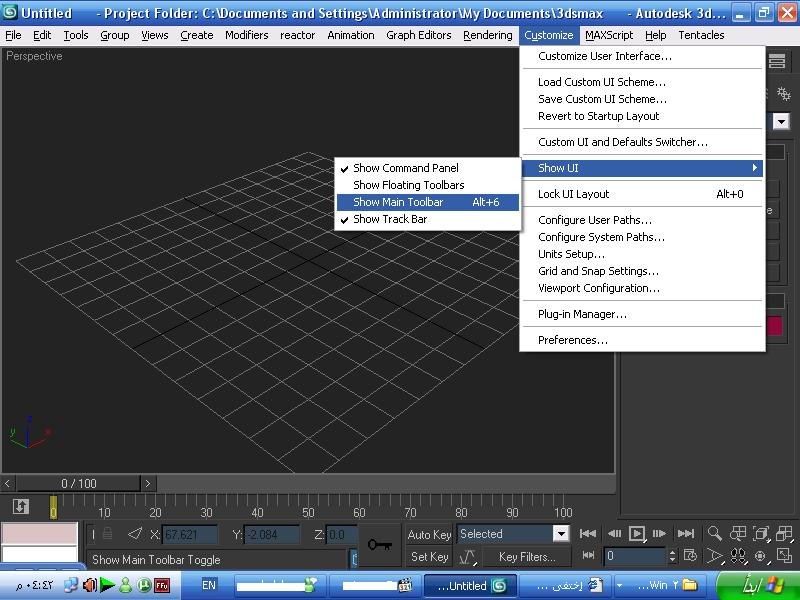Click the Set Keys key icon button
The height and width of the screenshot is (600, 800).
coord(380,545)
